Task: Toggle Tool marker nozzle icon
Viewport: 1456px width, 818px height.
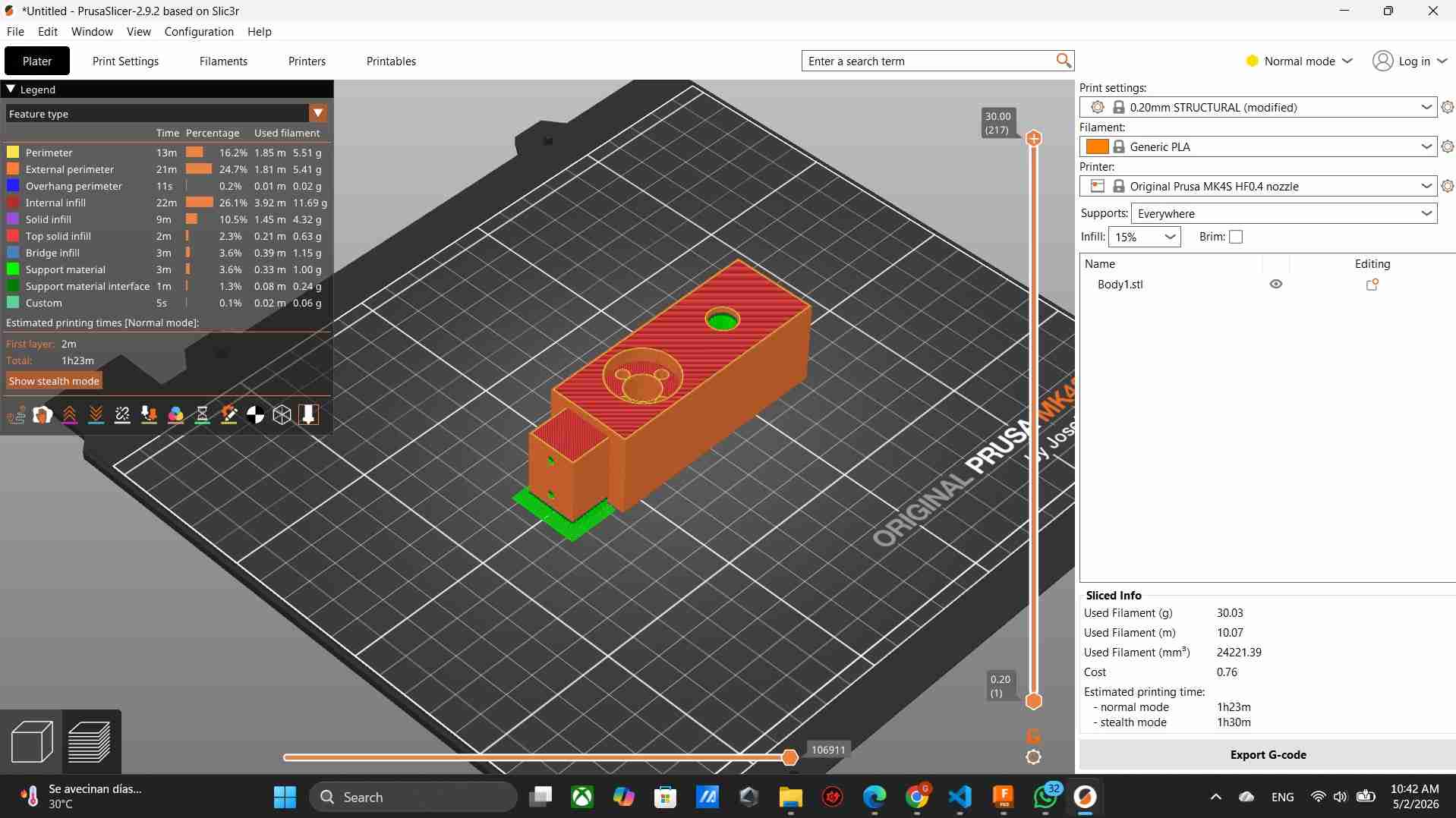Action: click(x=308, y=414)
